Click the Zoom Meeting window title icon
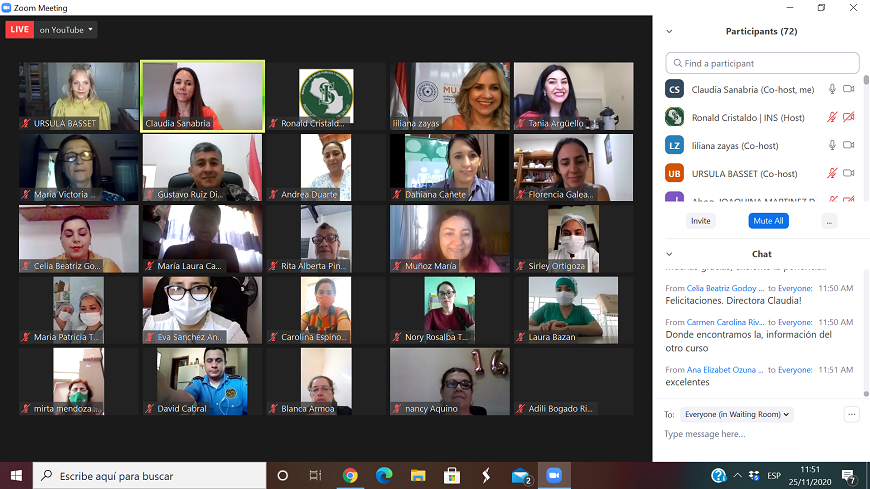 (6, 8)
